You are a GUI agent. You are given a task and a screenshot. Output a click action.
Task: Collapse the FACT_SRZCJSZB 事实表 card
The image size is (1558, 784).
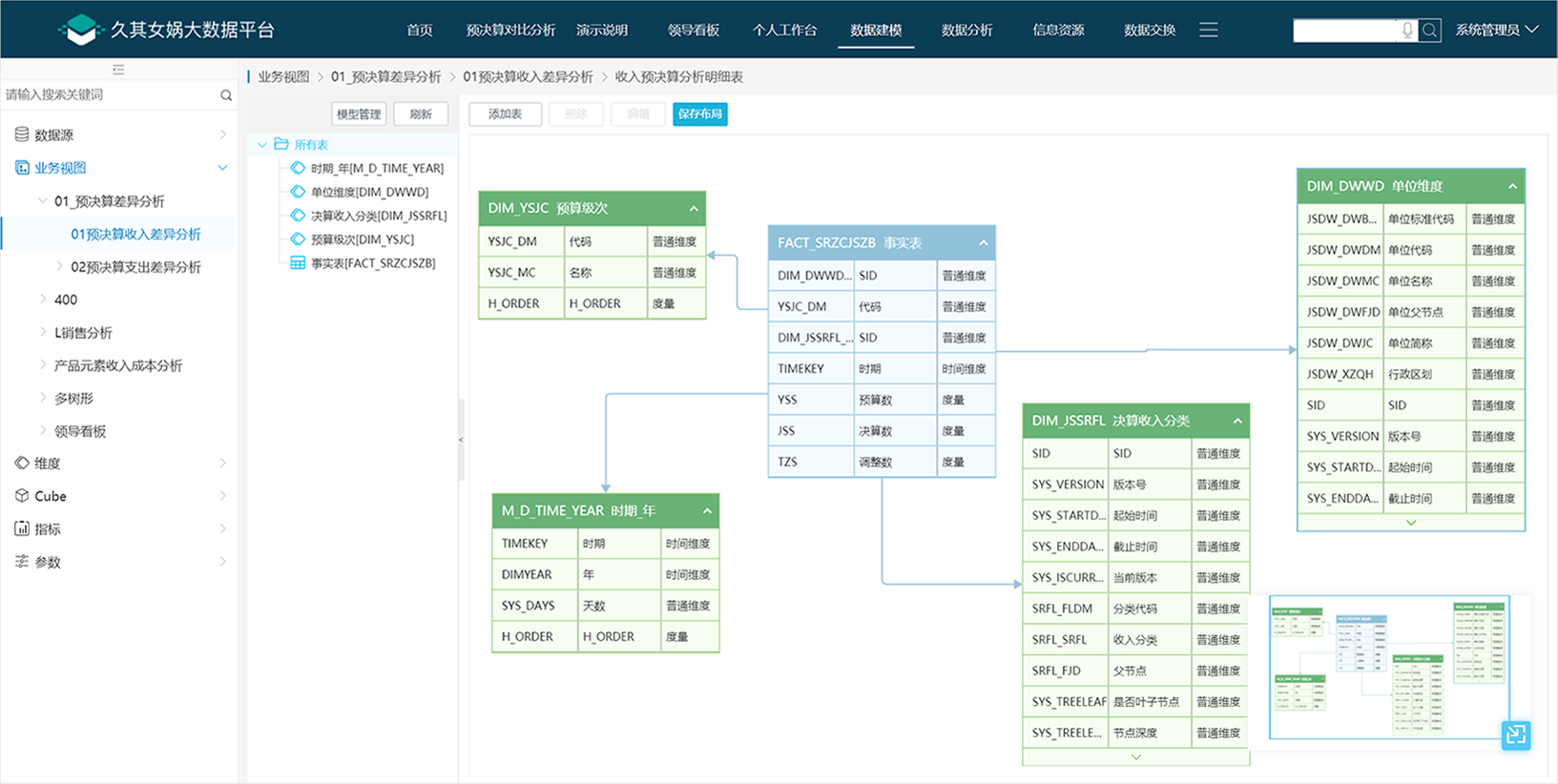click(983, 243)
